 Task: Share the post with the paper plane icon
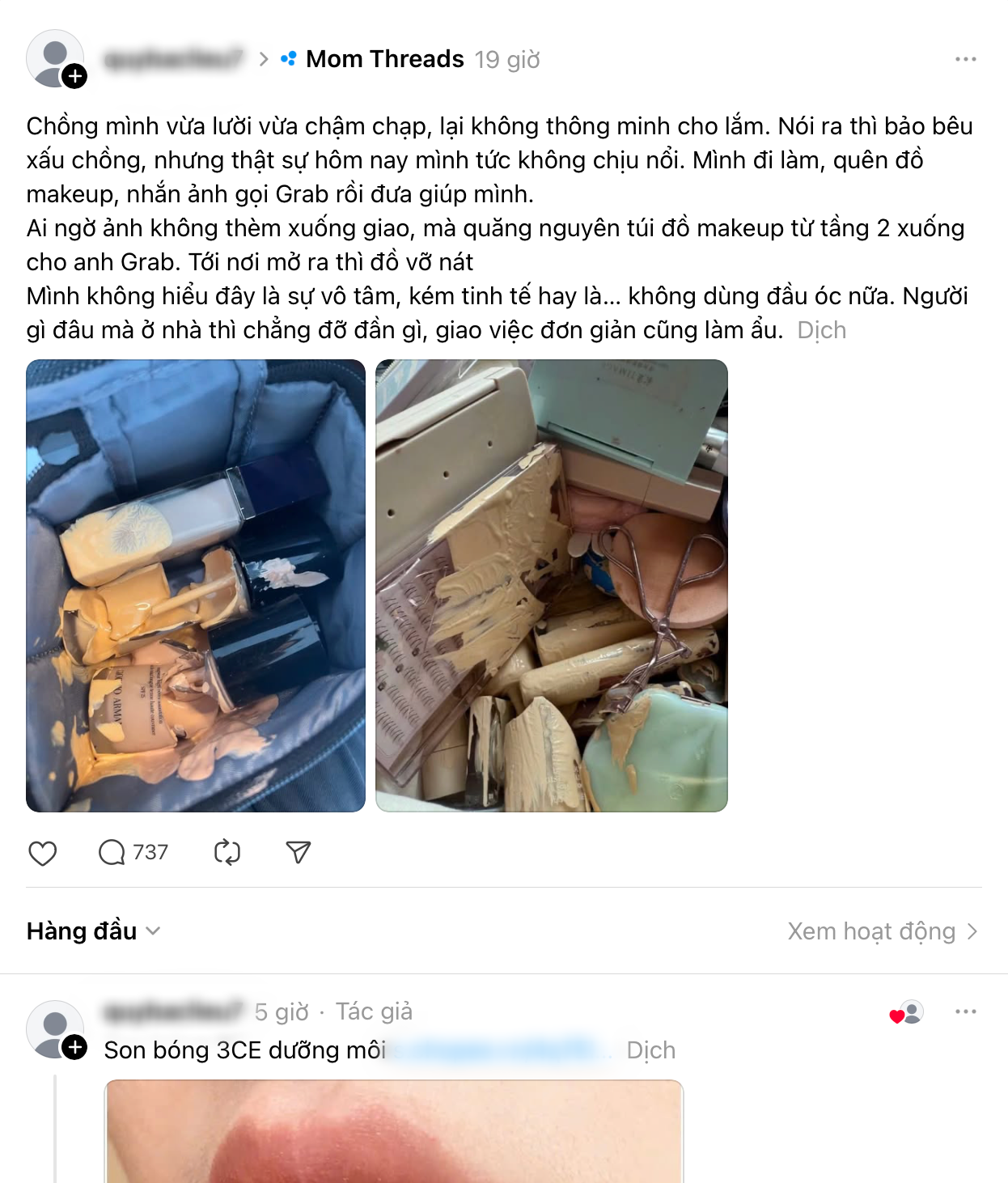pos(299,852)
